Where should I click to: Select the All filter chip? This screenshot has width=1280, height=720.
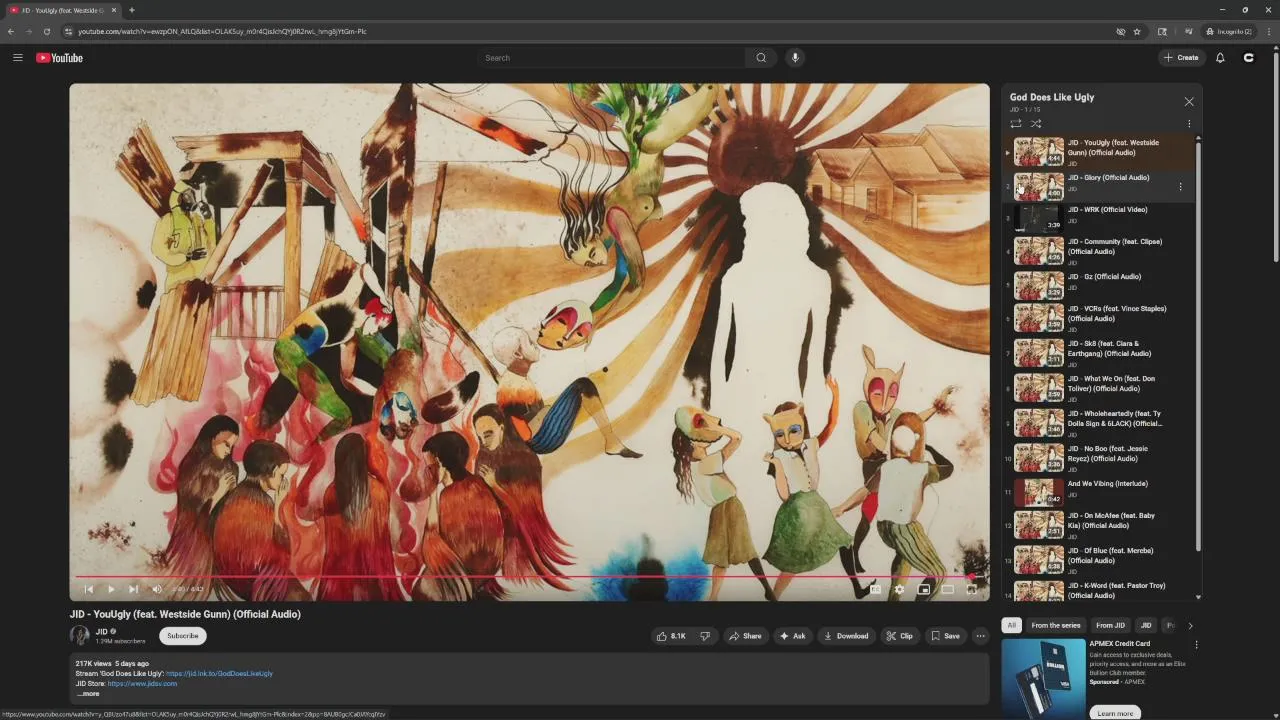(x=1011, y=625)
